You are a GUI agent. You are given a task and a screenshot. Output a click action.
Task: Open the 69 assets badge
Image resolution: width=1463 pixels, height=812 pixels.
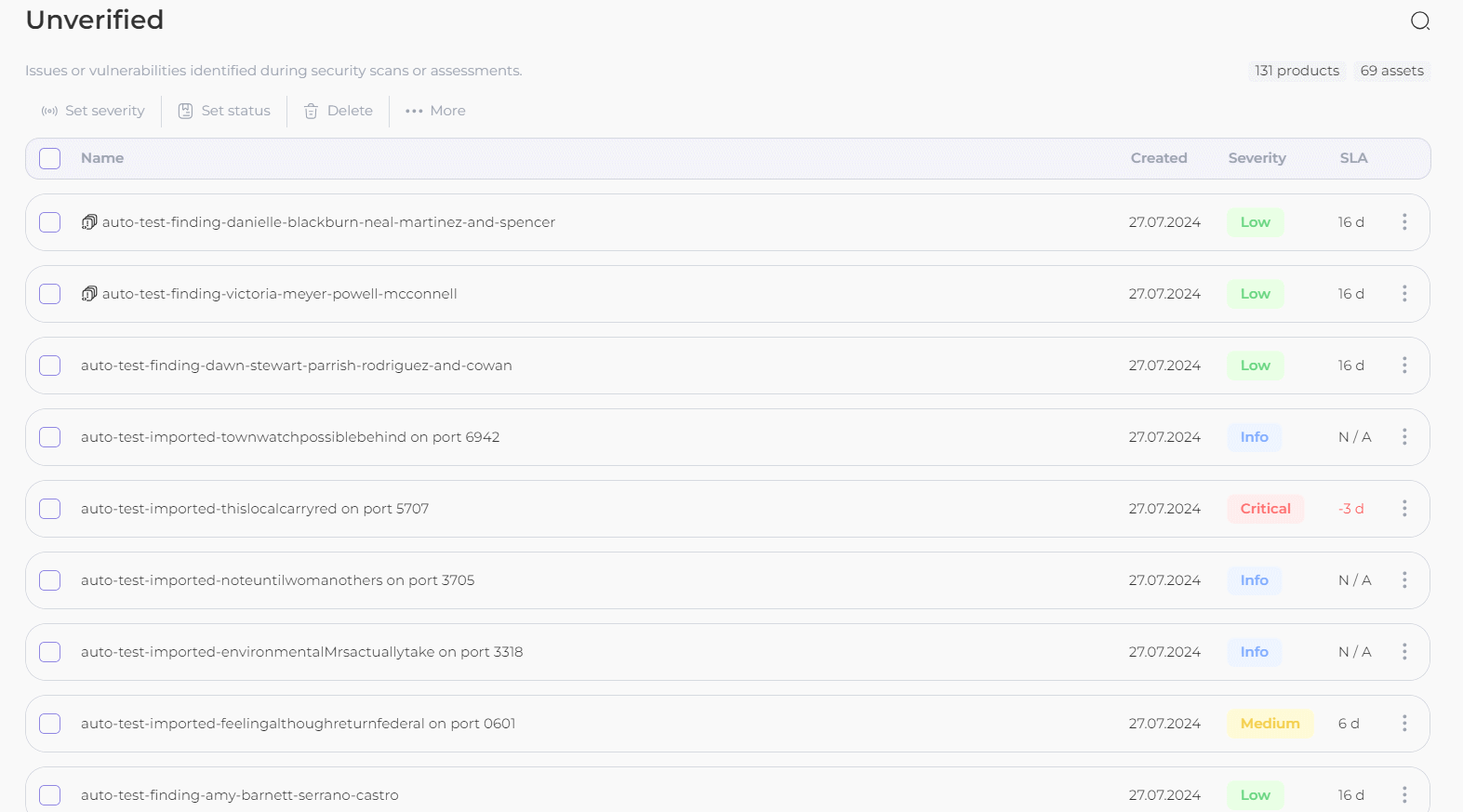(x=1391, y=71)
